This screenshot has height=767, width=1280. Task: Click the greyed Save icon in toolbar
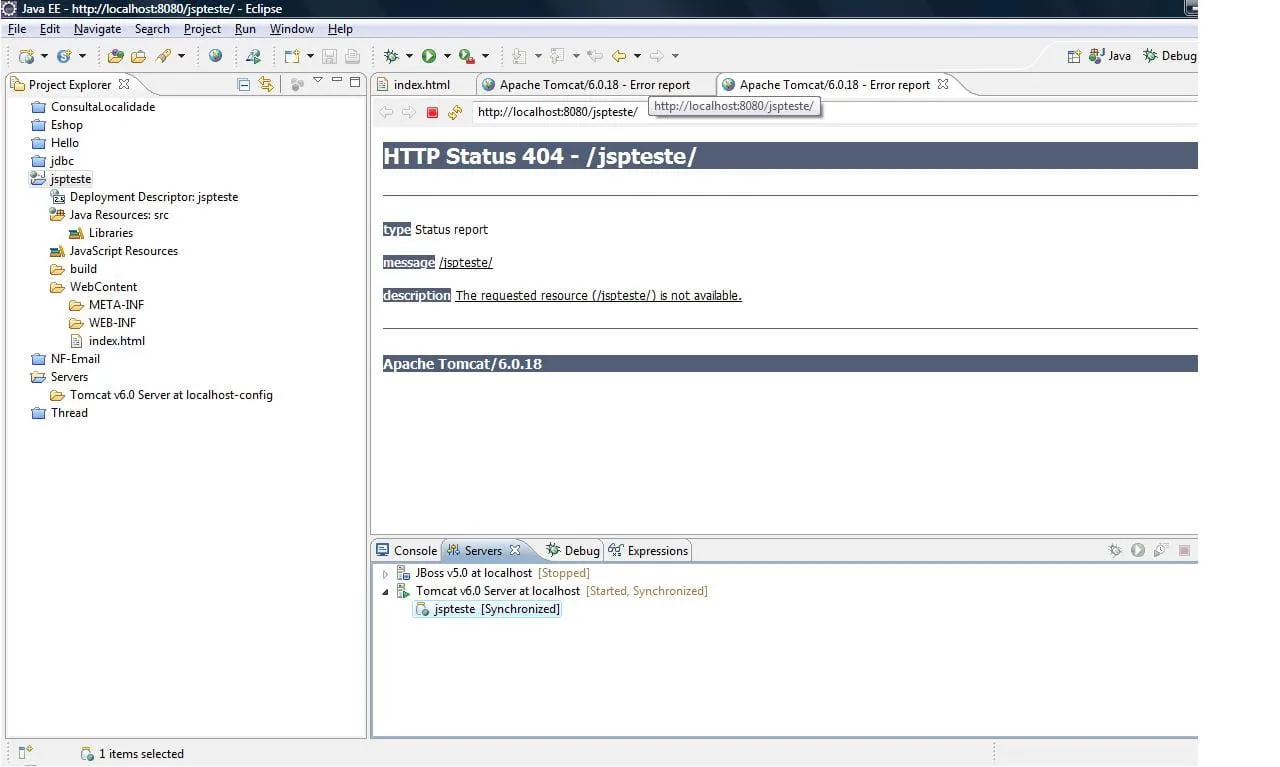click(x=329, y=56)
